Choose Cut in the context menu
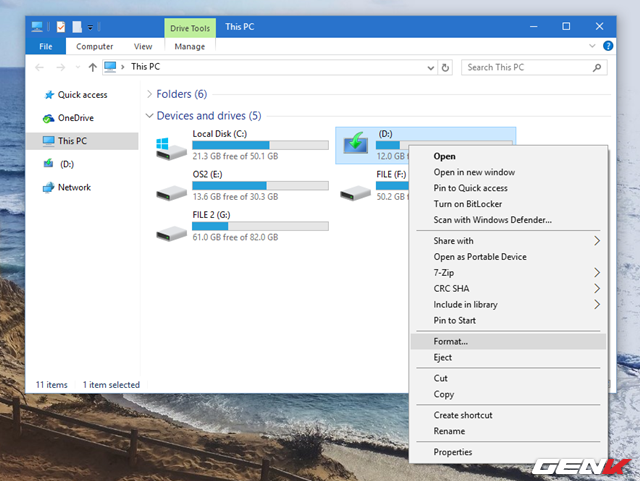 pos(508,379)
